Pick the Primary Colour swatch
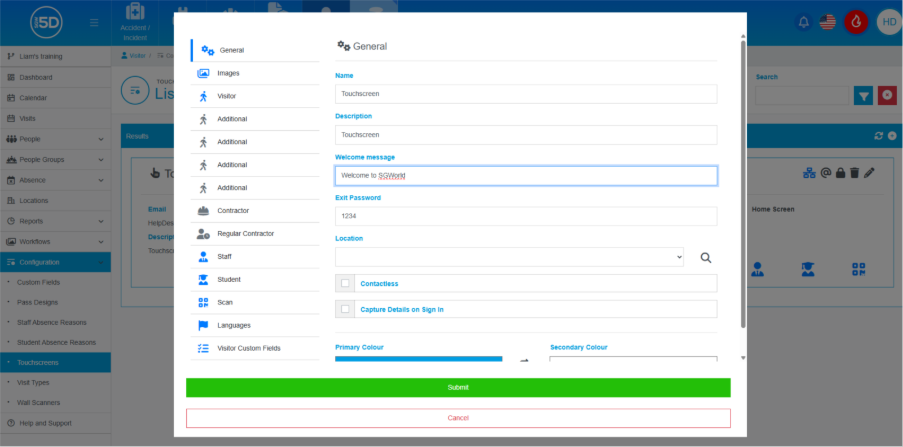This screenshot has width=903, height=447. (419, 359)
